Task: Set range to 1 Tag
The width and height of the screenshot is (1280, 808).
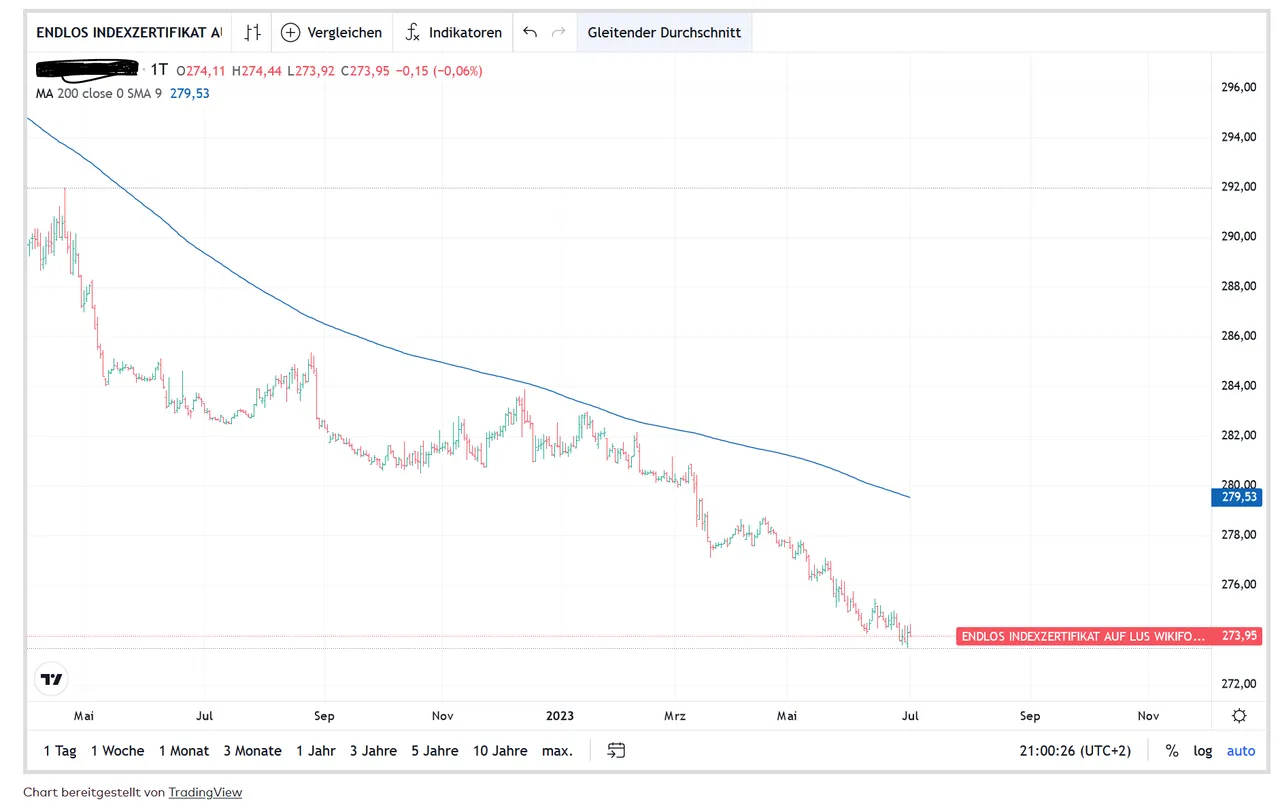Action: (x=60, y=751)
